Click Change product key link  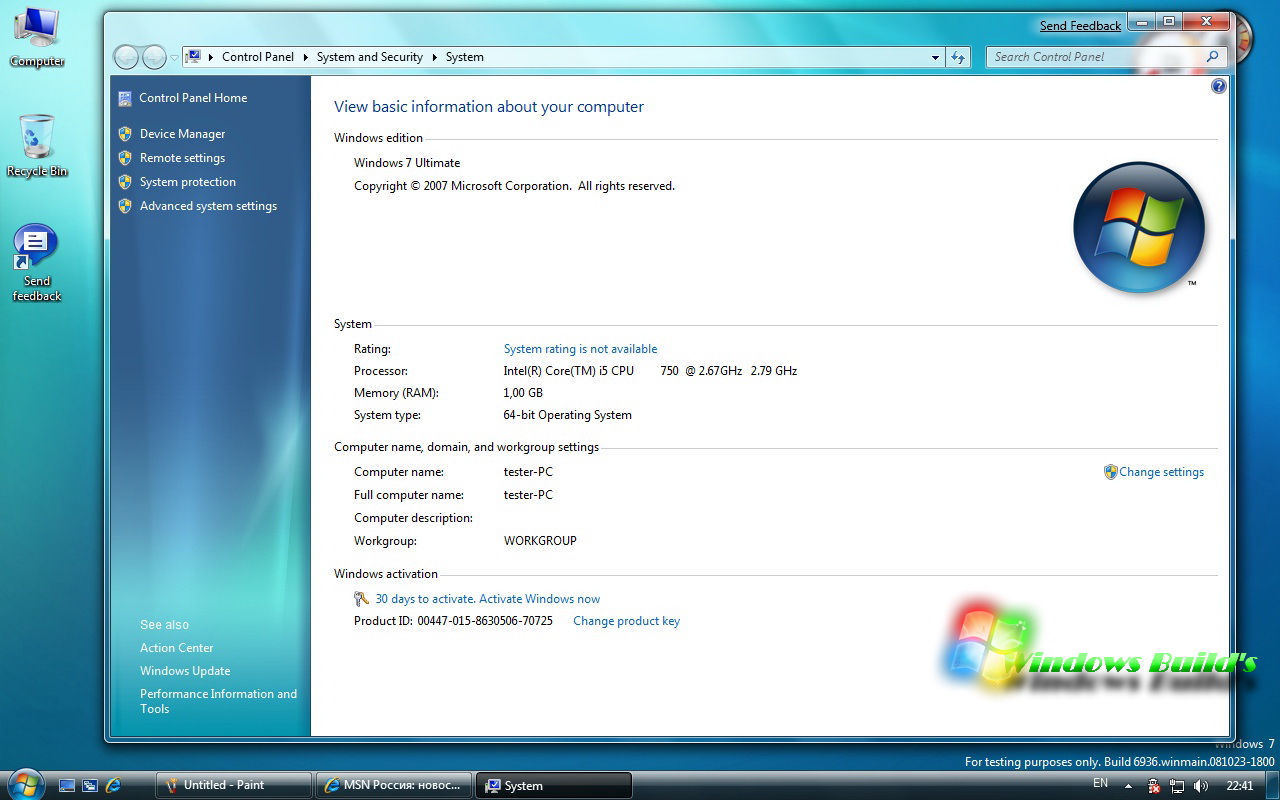coord(626,621)
